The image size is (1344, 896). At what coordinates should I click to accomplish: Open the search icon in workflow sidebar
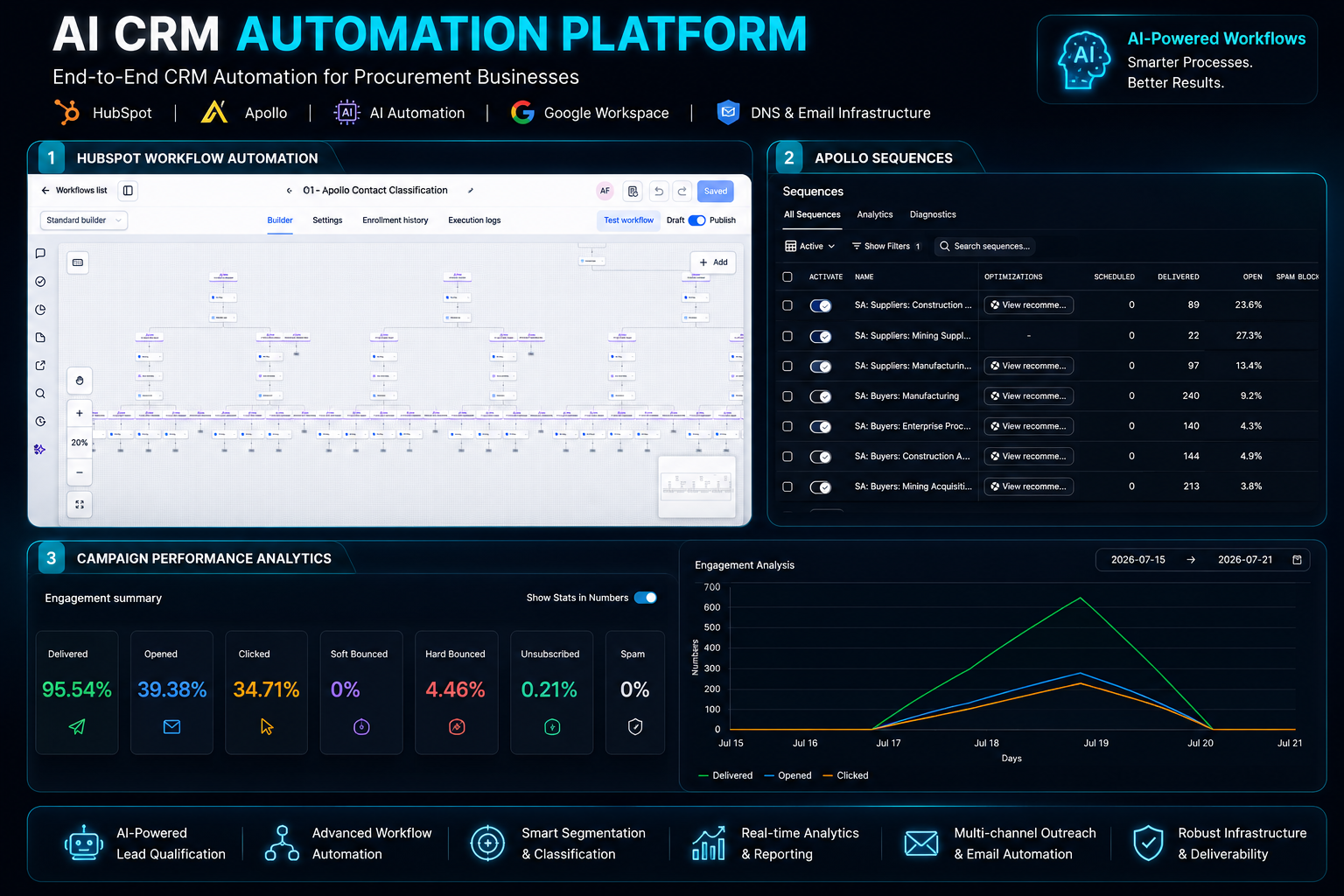[40, 394]
